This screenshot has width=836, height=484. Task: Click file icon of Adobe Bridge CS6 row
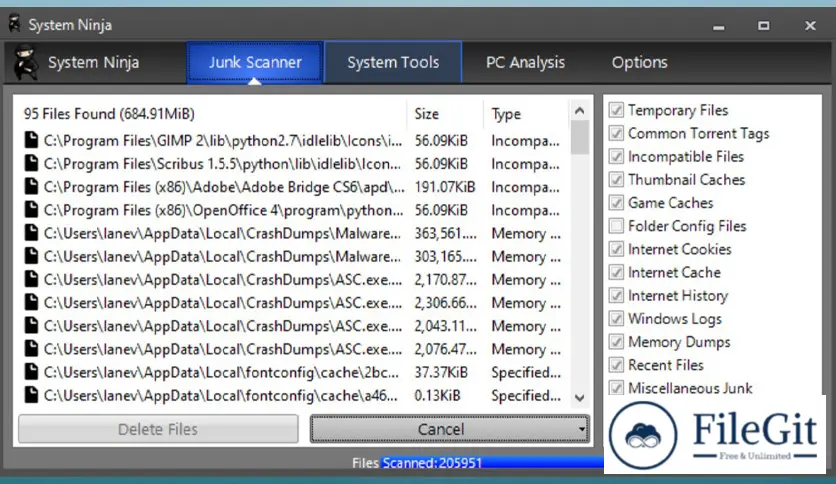click(x=31, y=187)
